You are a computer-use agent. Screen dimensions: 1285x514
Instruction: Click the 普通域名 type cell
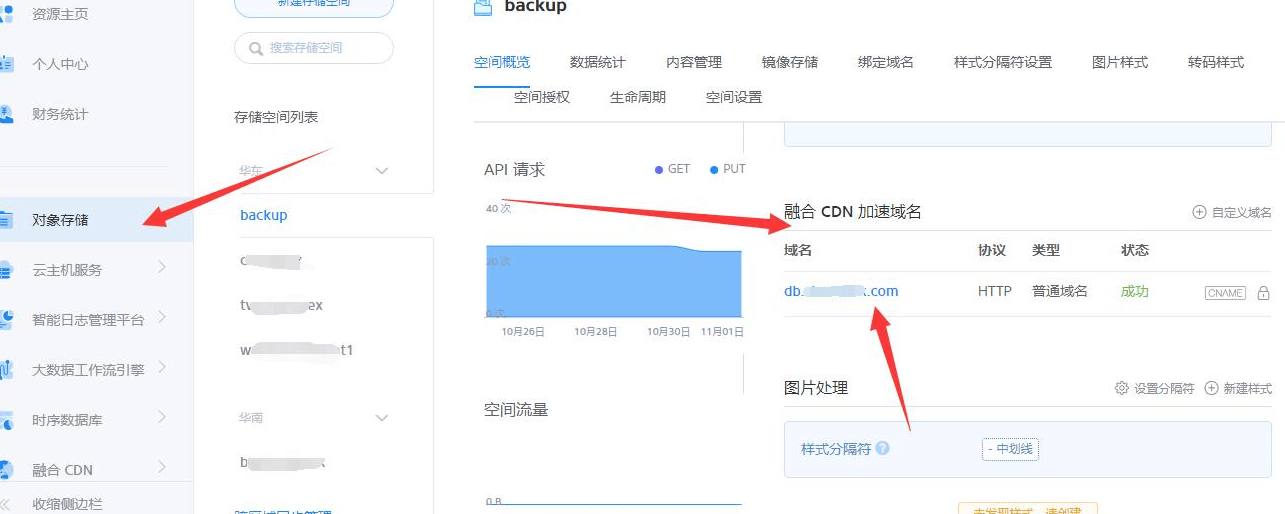(1060, 291)
